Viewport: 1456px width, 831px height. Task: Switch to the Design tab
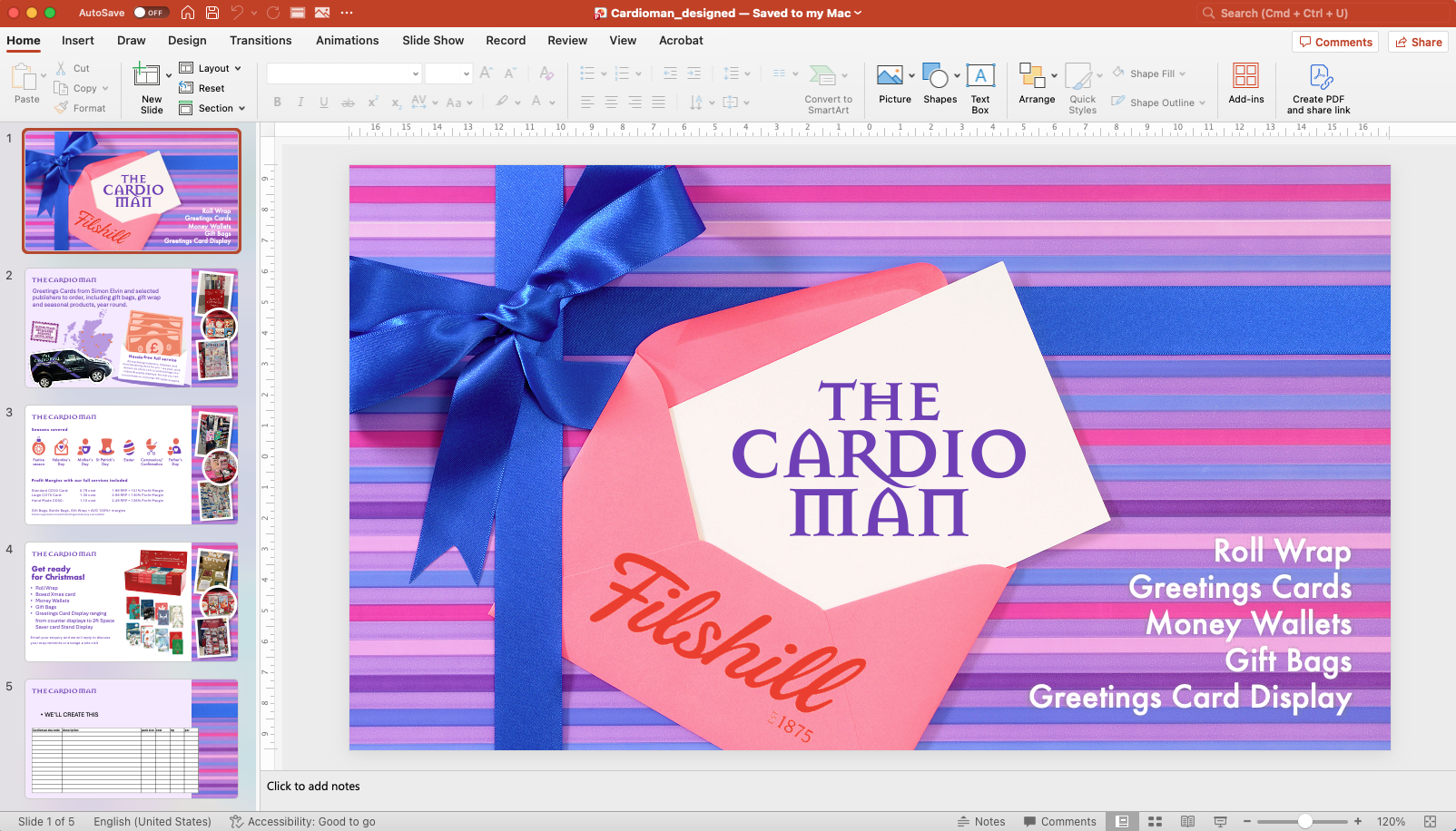(x=187, y=40)
